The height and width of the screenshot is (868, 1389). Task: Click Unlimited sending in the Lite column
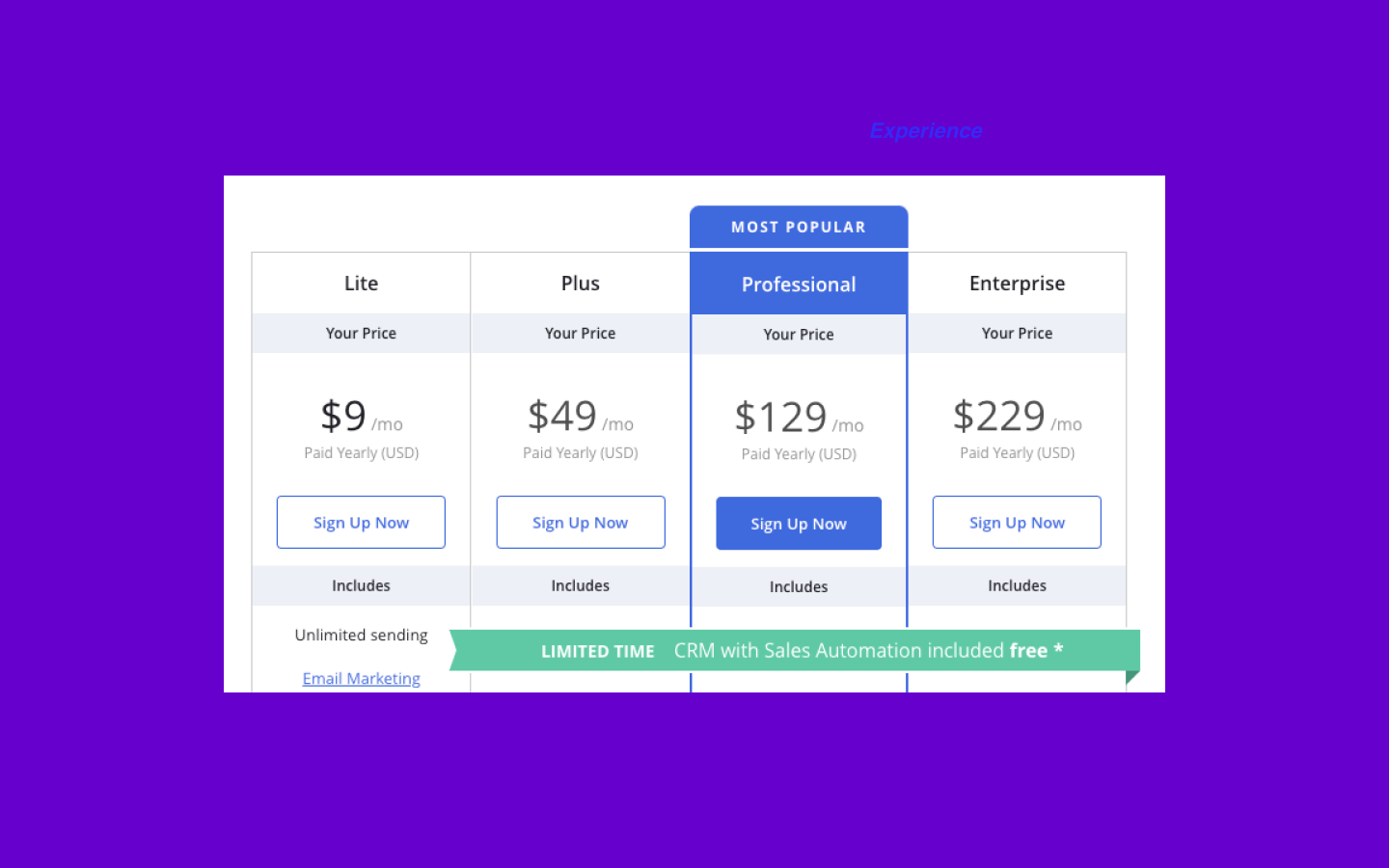point(361,635)
